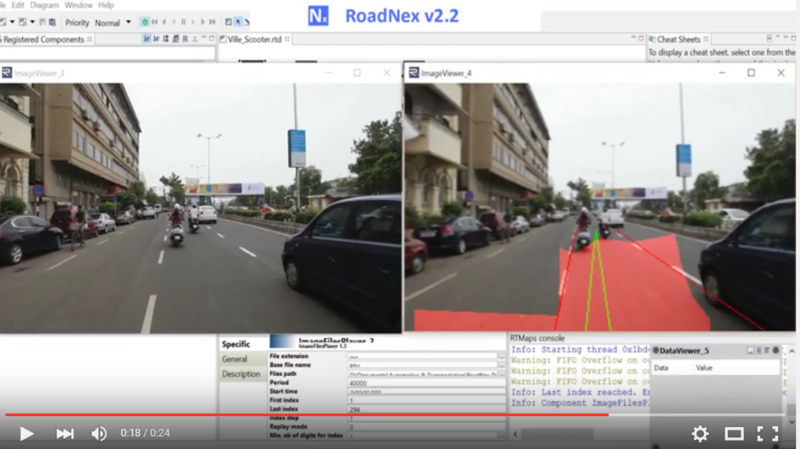Seek on the red video progress bar

pos(307,415)
